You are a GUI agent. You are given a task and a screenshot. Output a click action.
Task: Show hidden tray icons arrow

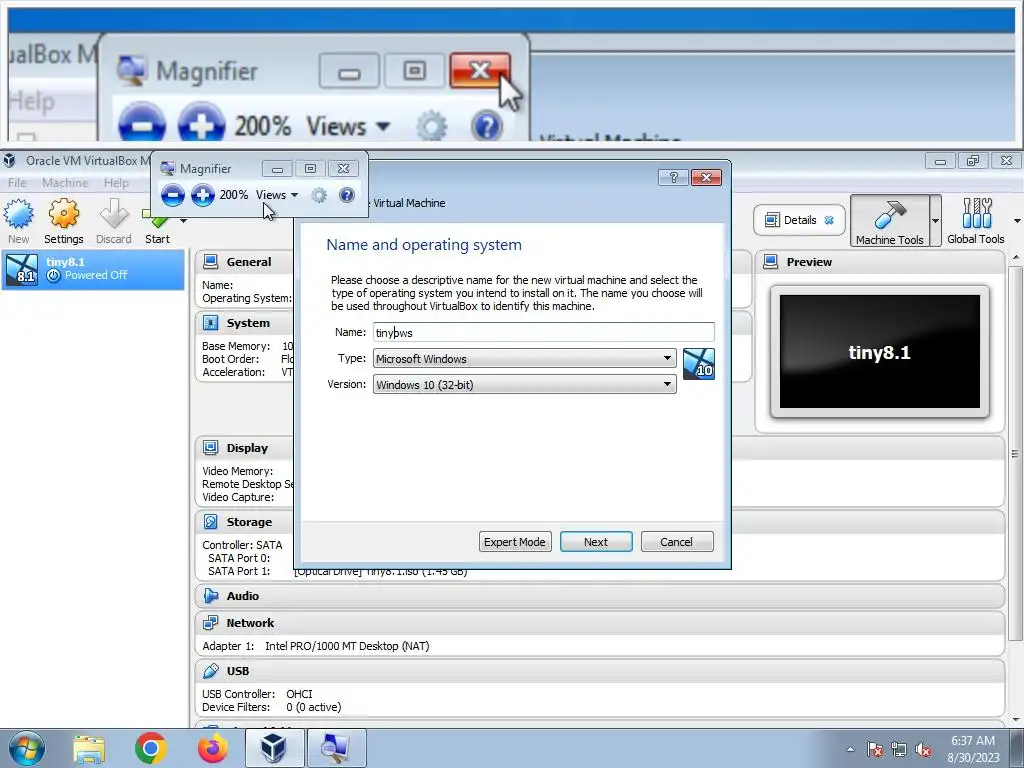[x=850, y=749]
